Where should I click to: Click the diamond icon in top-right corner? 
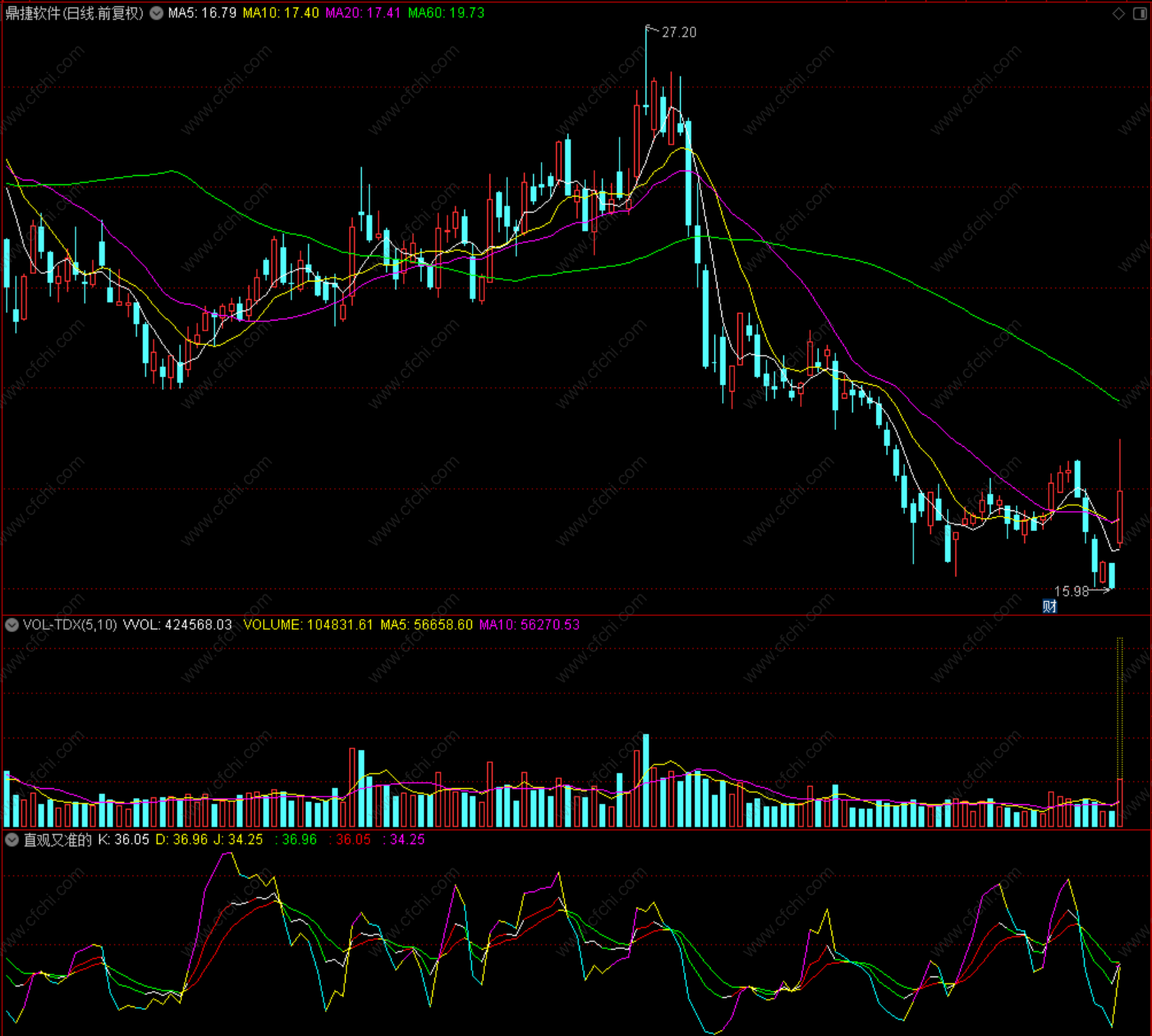(1118, 13)
